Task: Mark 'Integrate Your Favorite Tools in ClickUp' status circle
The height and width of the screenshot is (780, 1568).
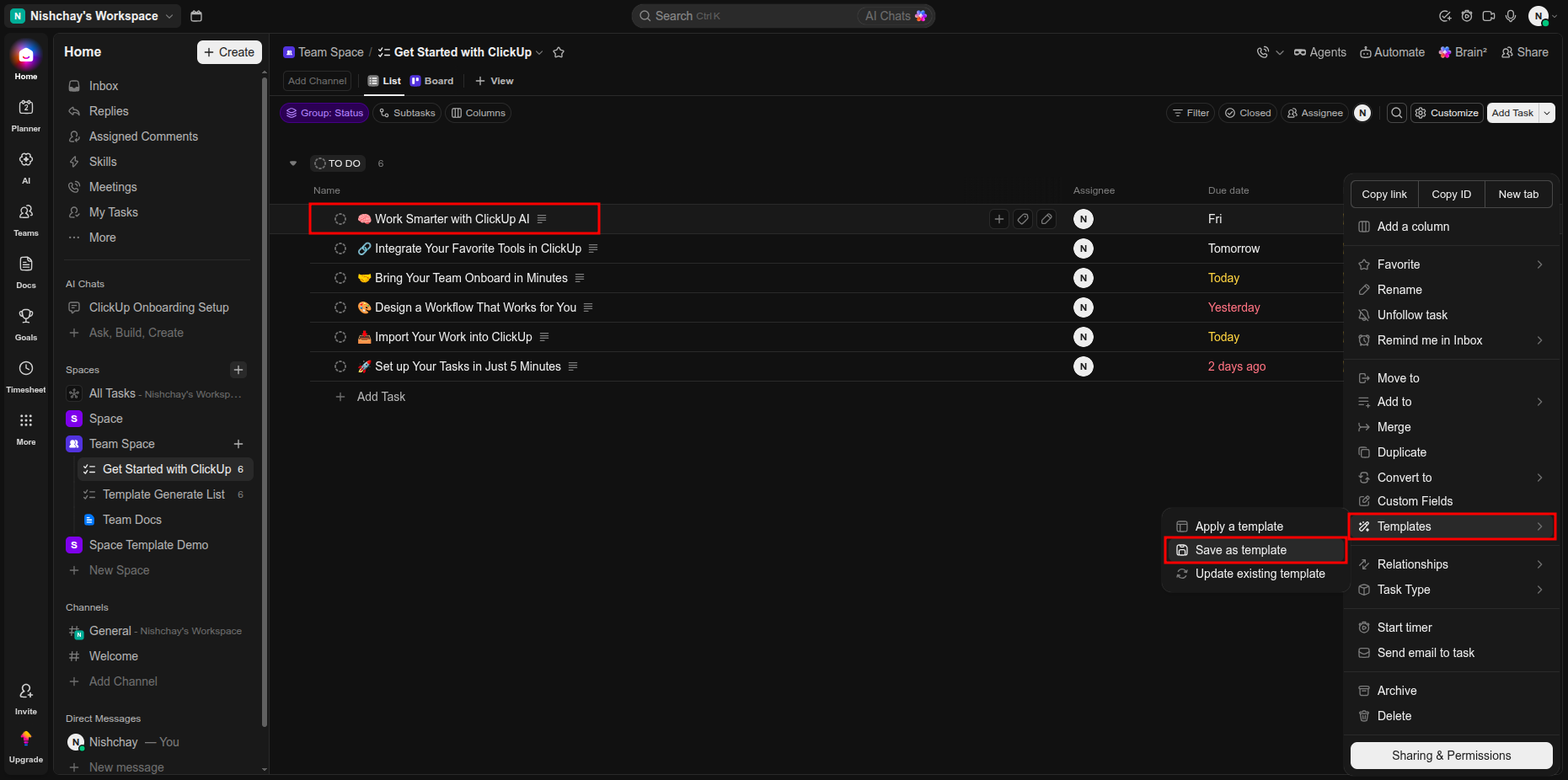Action: coord(340,248)
